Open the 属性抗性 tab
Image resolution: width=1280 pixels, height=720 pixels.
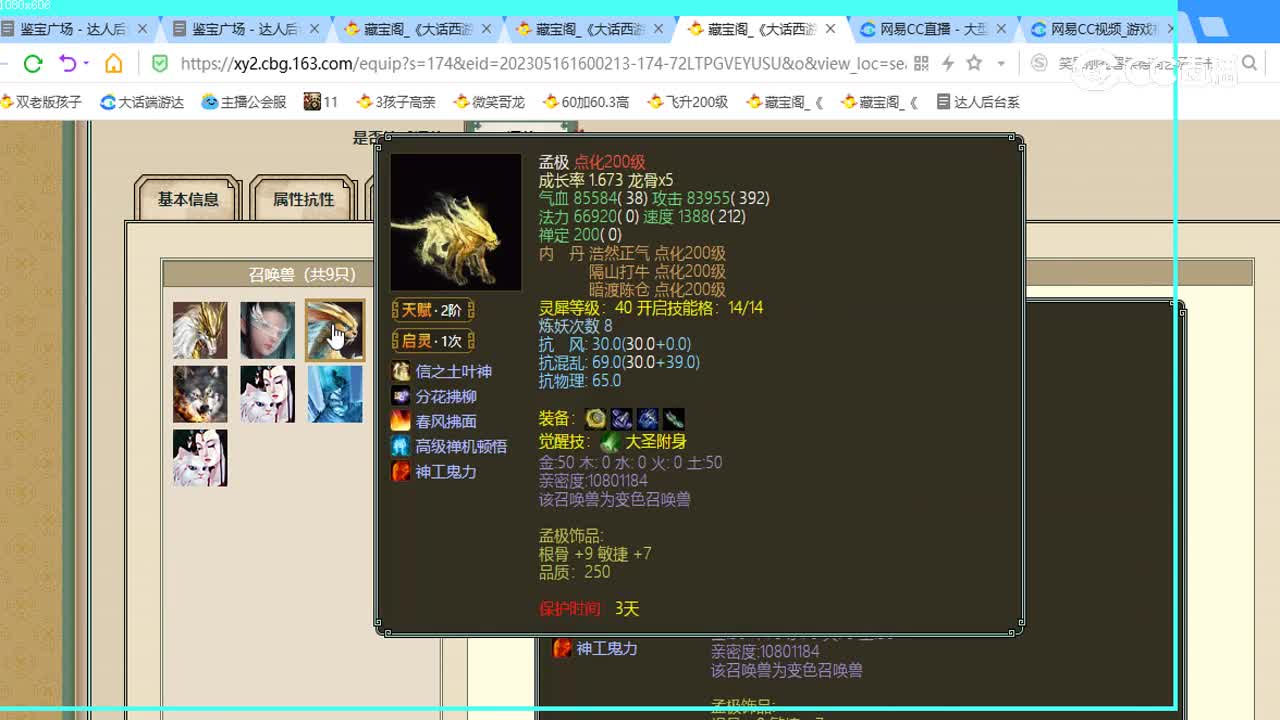click(303, 199)
